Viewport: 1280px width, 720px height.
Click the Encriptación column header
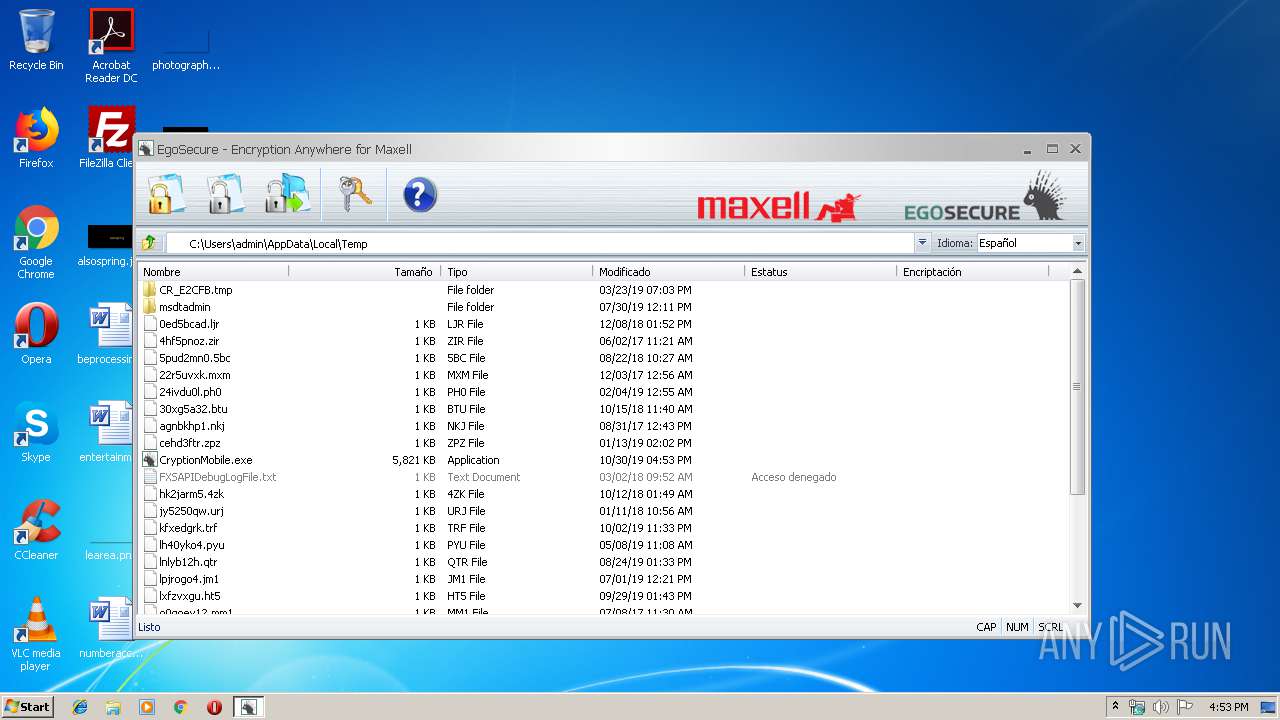coord(973,272)
